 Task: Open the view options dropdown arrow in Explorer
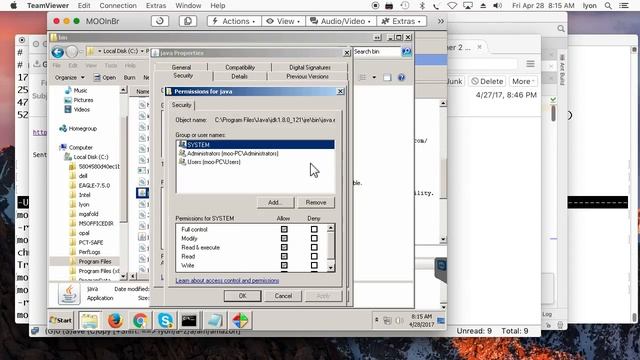point(374,77)
